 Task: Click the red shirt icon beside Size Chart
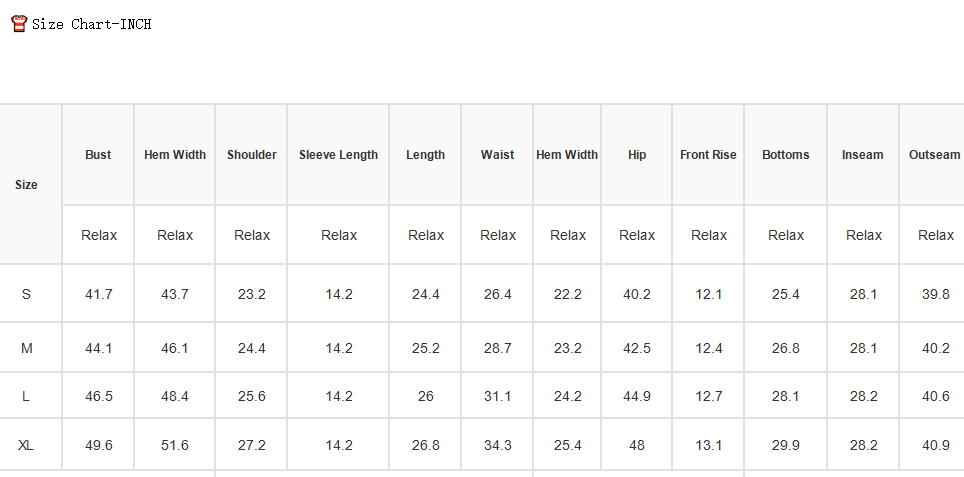[19, 24]
